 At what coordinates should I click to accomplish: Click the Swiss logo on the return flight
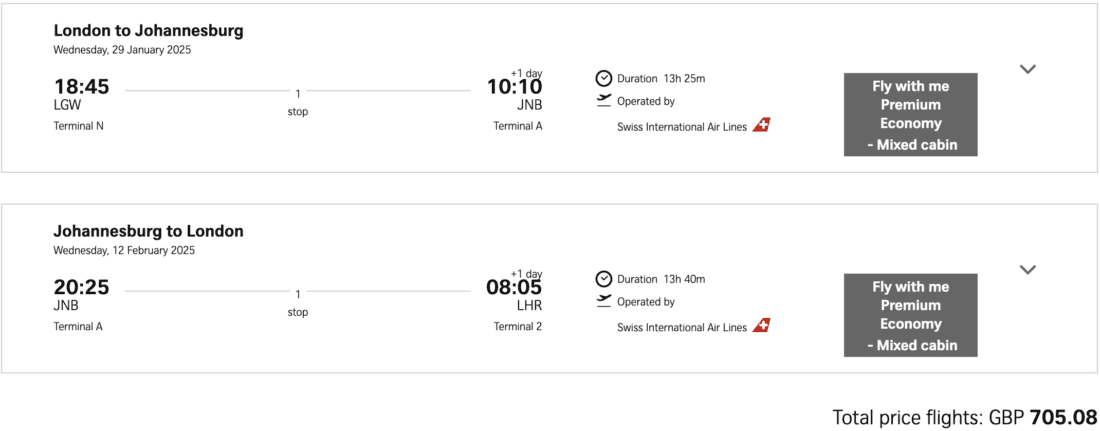(x=762, y=326)
